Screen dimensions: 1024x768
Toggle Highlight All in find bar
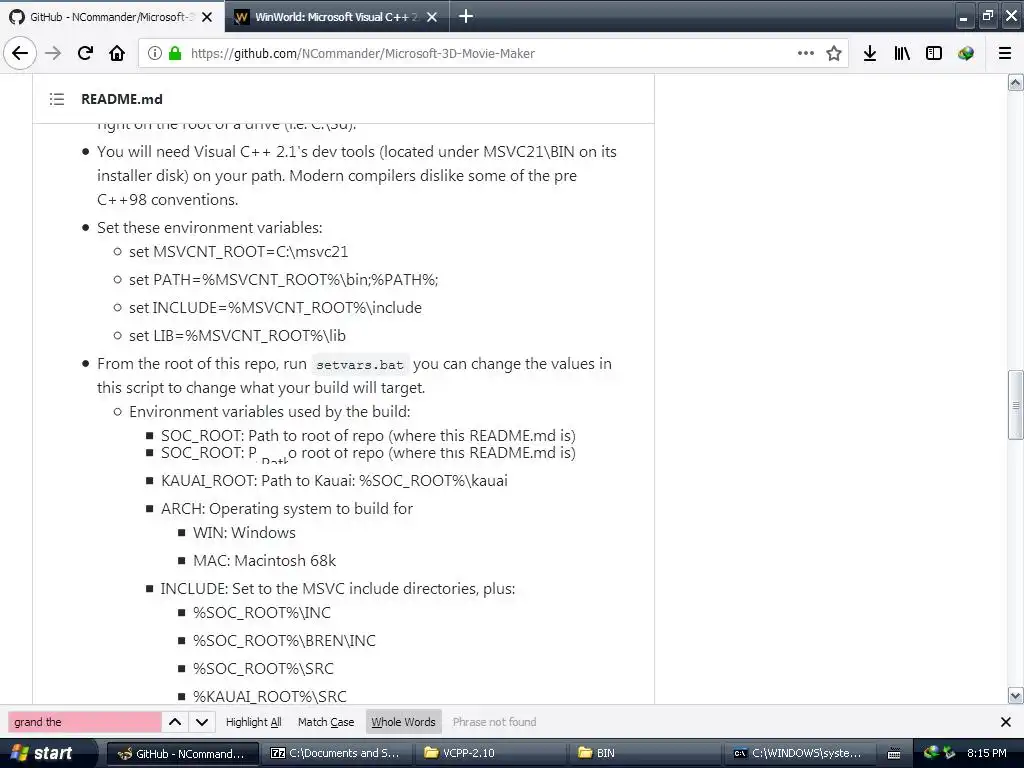(253, 722)
